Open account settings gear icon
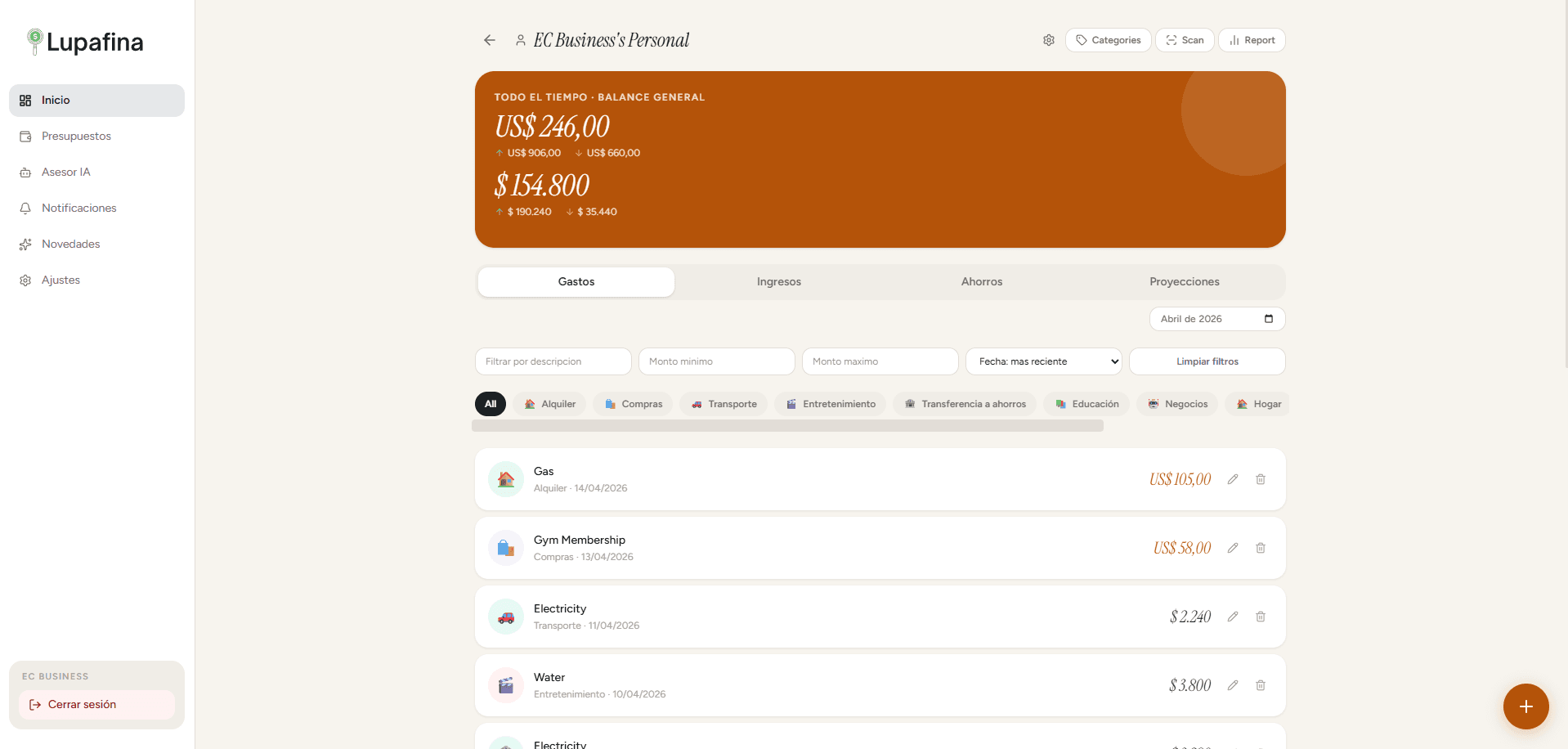The width and height of the screenshot is (1568, 749). pos(1049,40)
